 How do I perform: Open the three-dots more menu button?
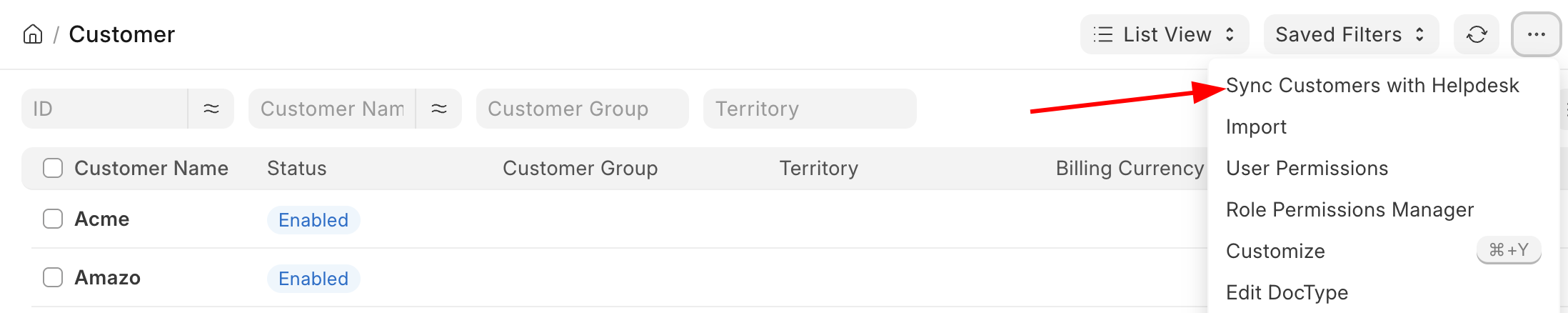tap(1537, 34)
